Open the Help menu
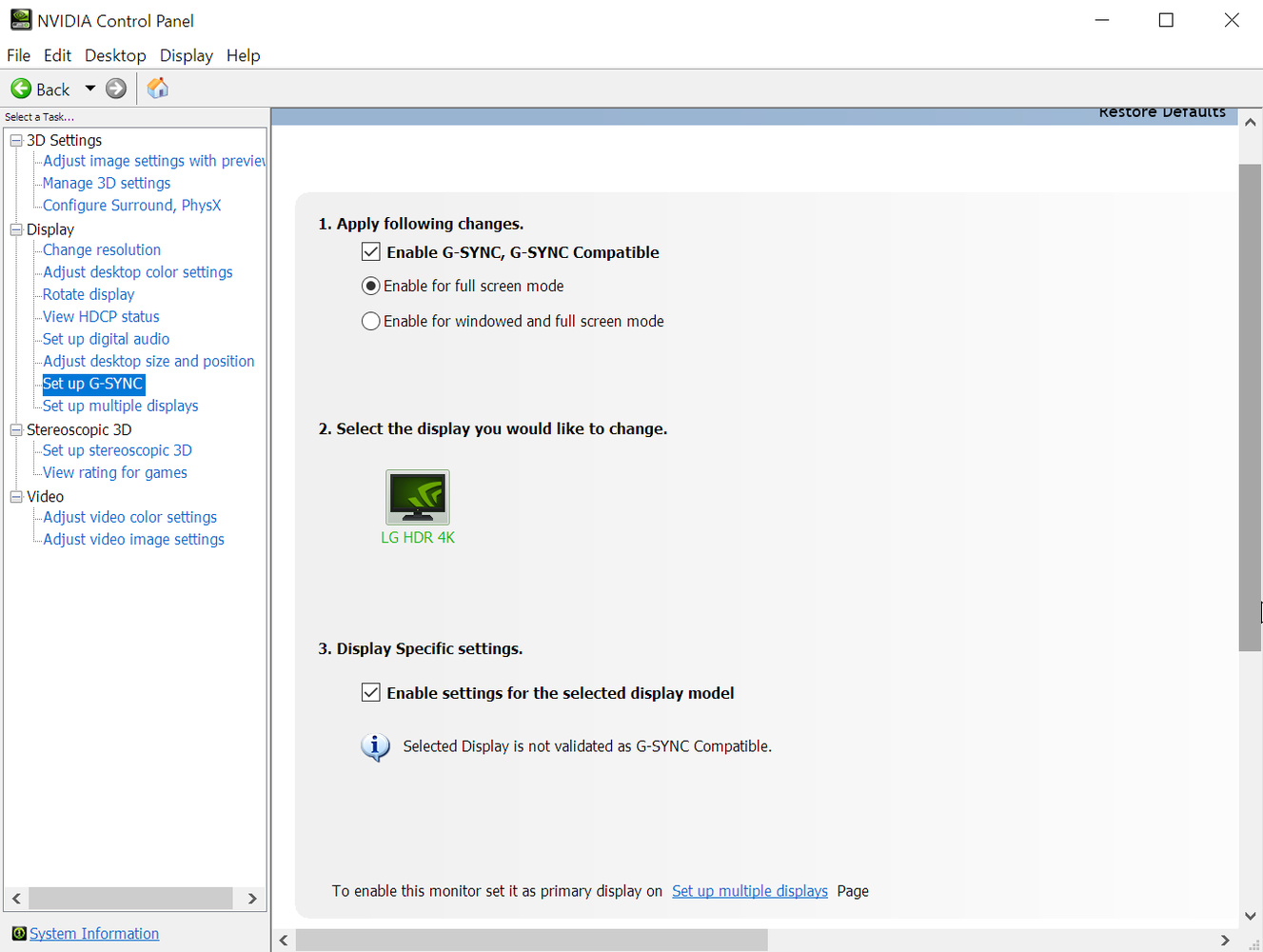The image size is (1263, 952). (x=243, y=55)
